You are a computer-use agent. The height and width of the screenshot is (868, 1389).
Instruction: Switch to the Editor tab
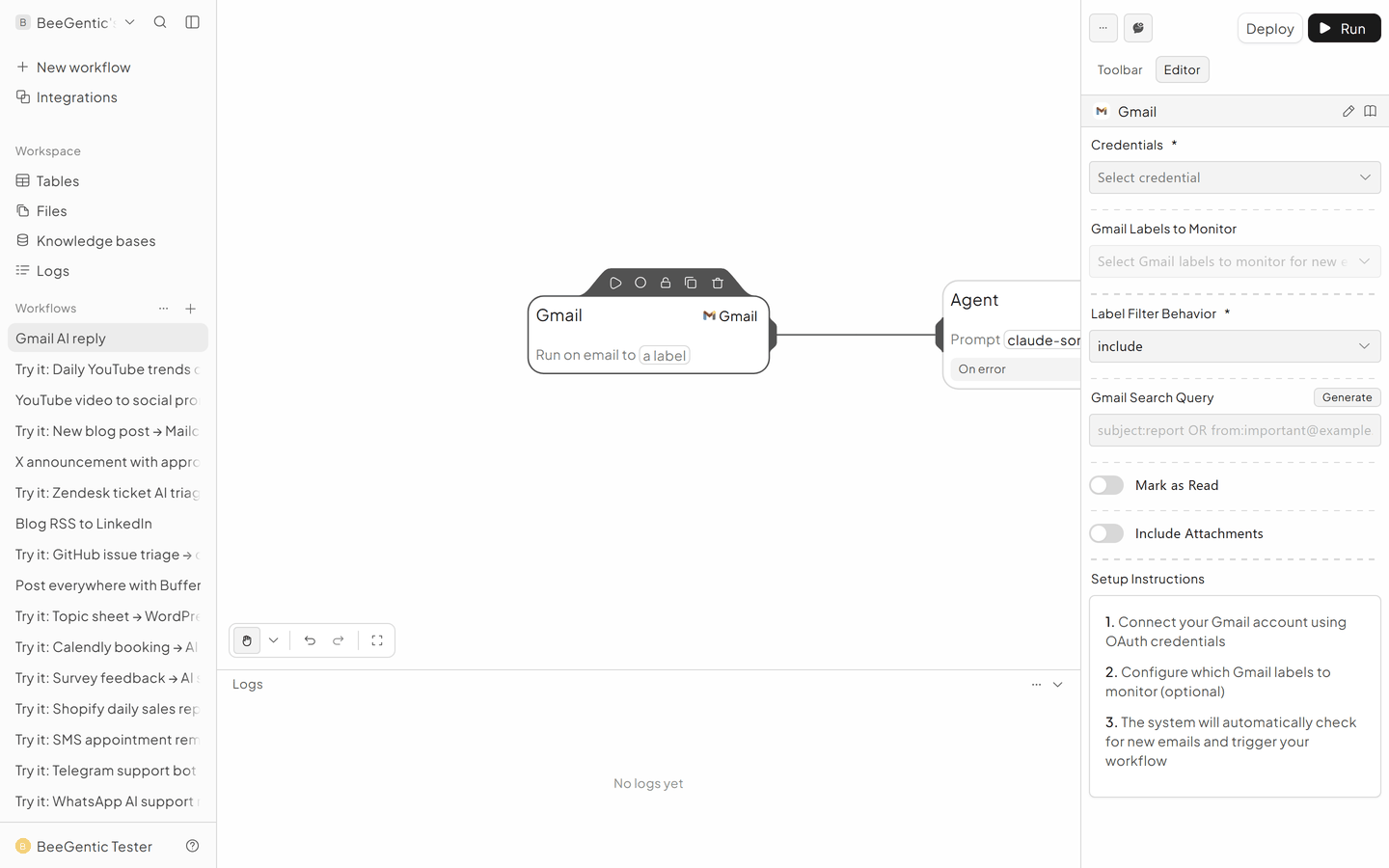(1182, 69)
